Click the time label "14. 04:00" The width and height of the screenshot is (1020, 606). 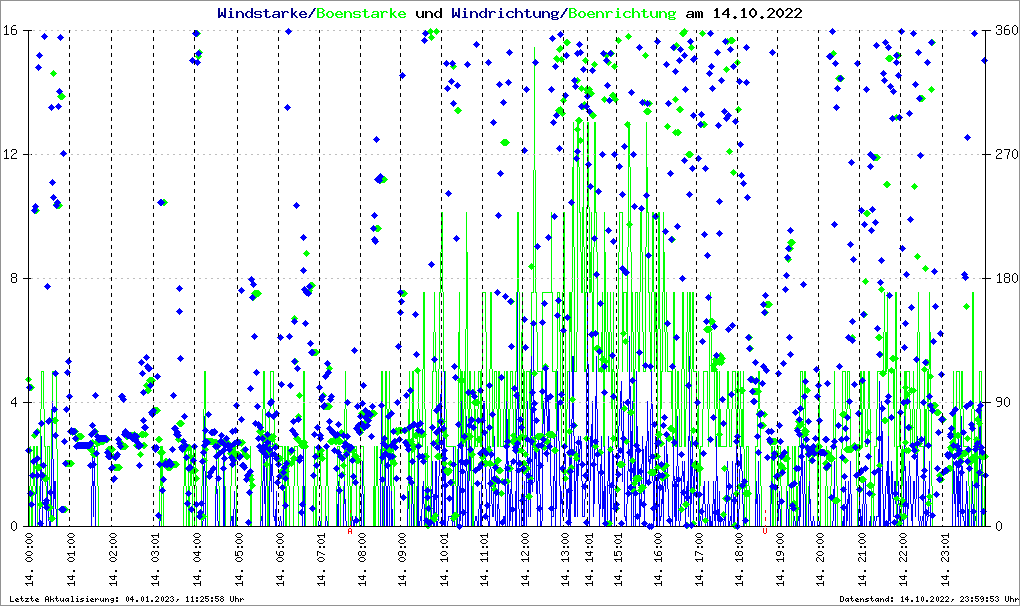[x=196, y=559]
